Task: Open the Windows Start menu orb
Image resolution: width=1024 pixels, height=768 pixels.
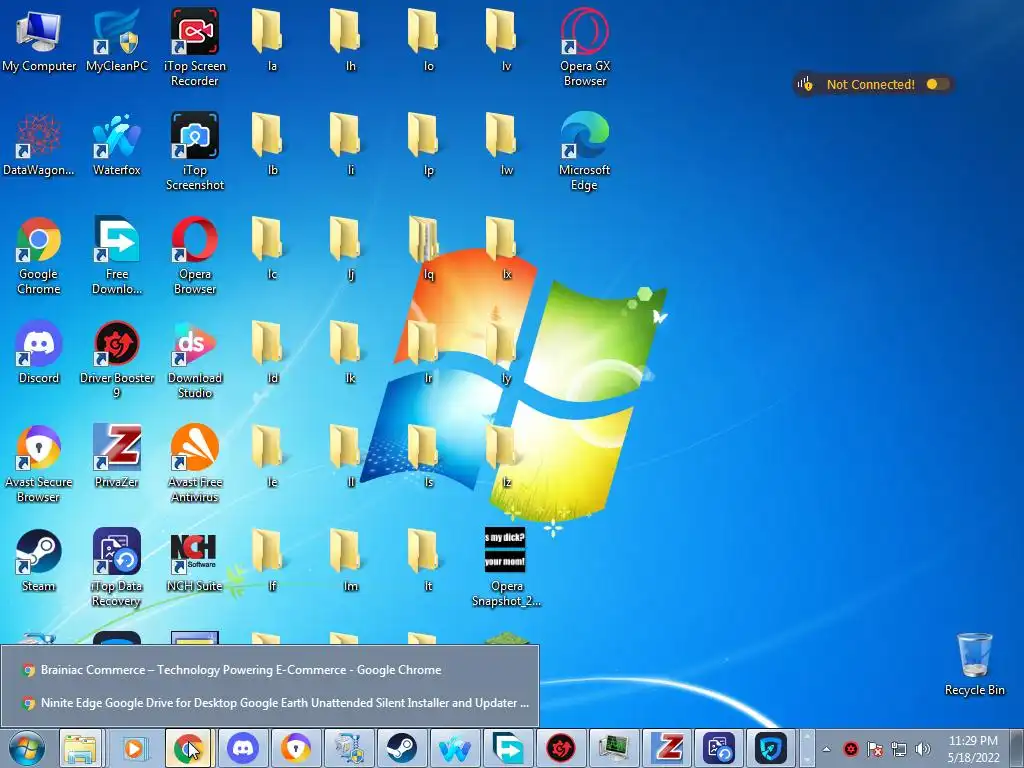Action: coord(27,748)
